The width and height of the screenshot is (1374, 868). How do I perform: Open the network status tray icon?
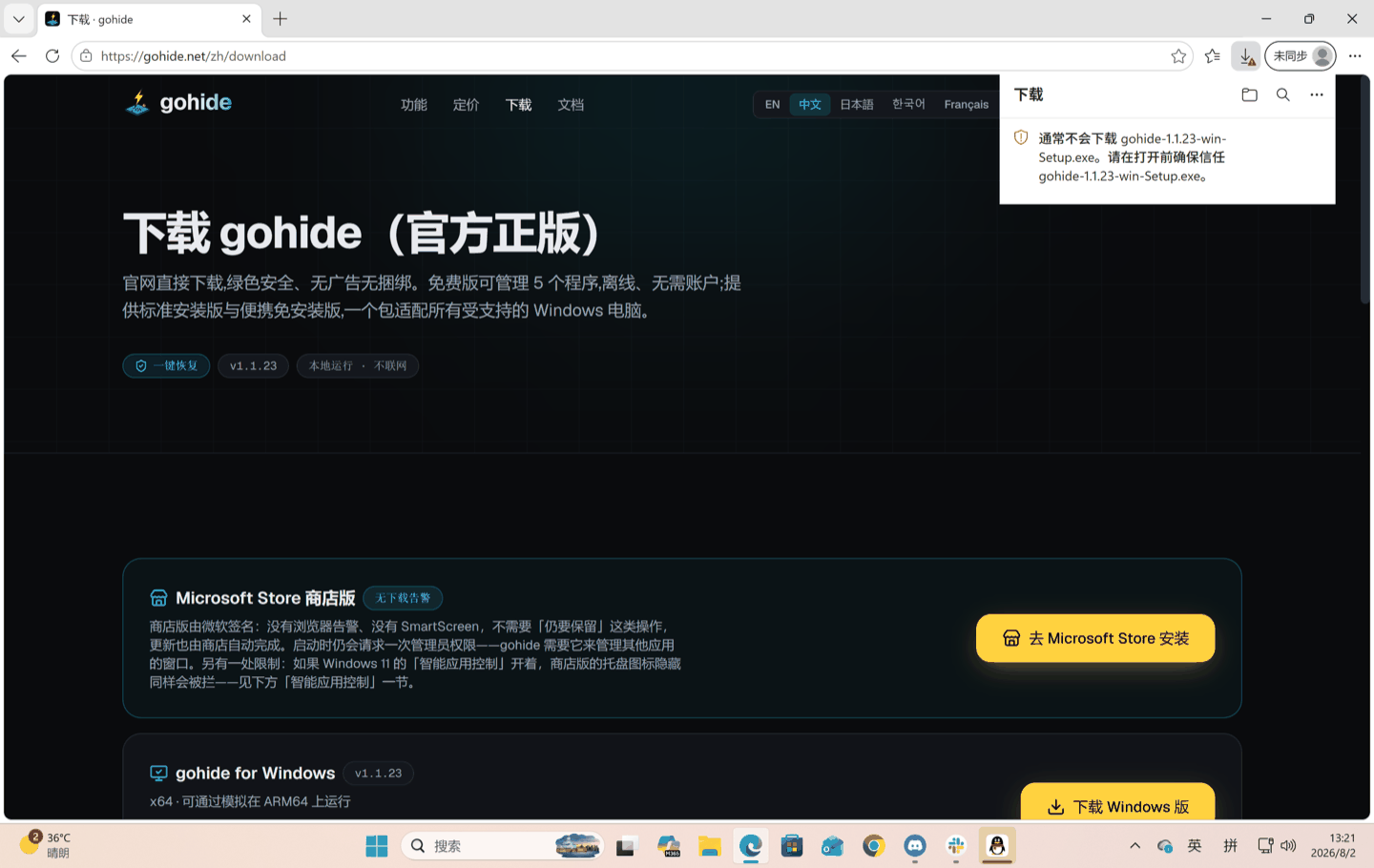tap(1265, 846)
